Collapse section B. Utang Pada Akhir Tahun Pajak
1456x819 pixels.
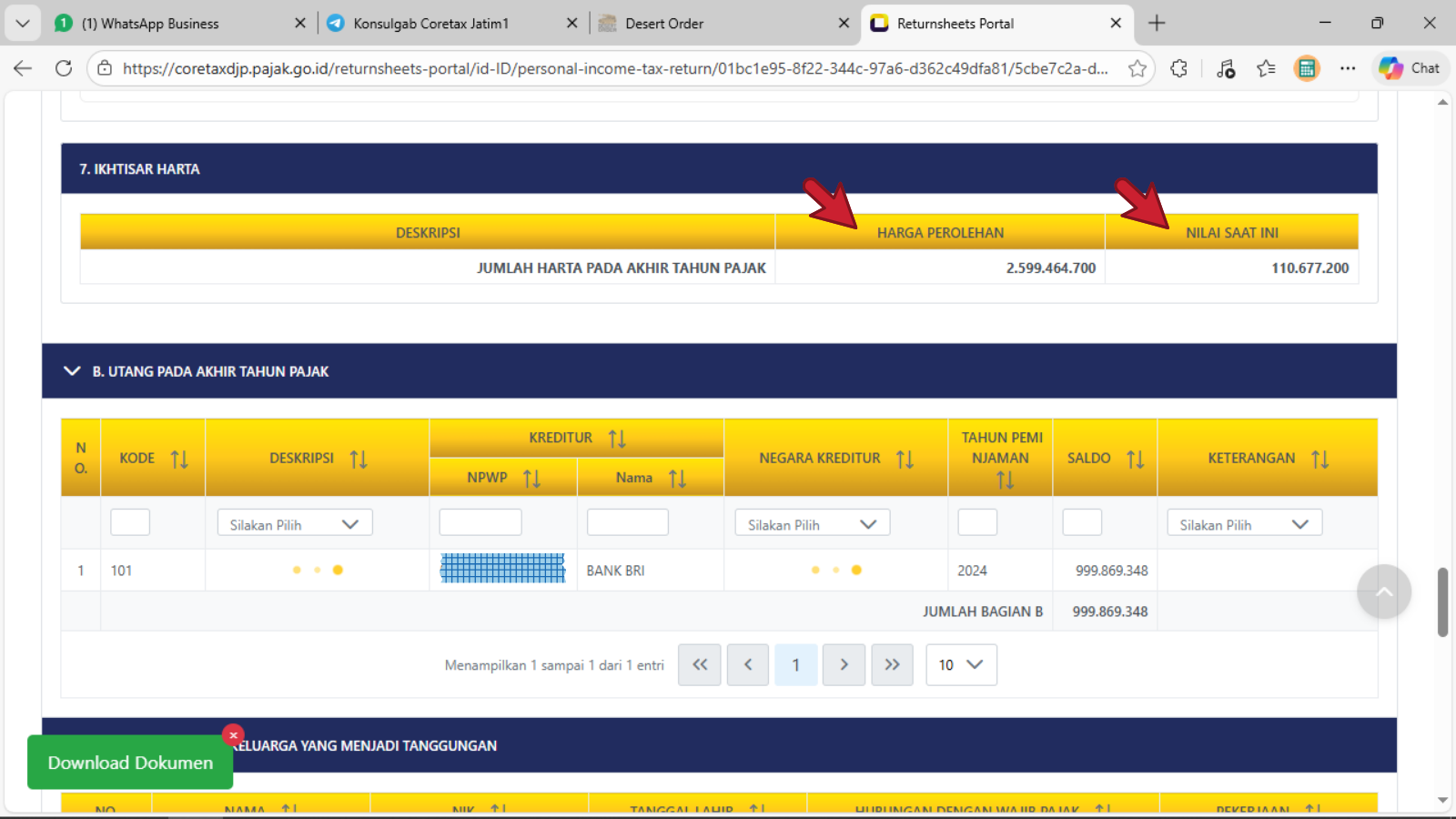(72, 371)
